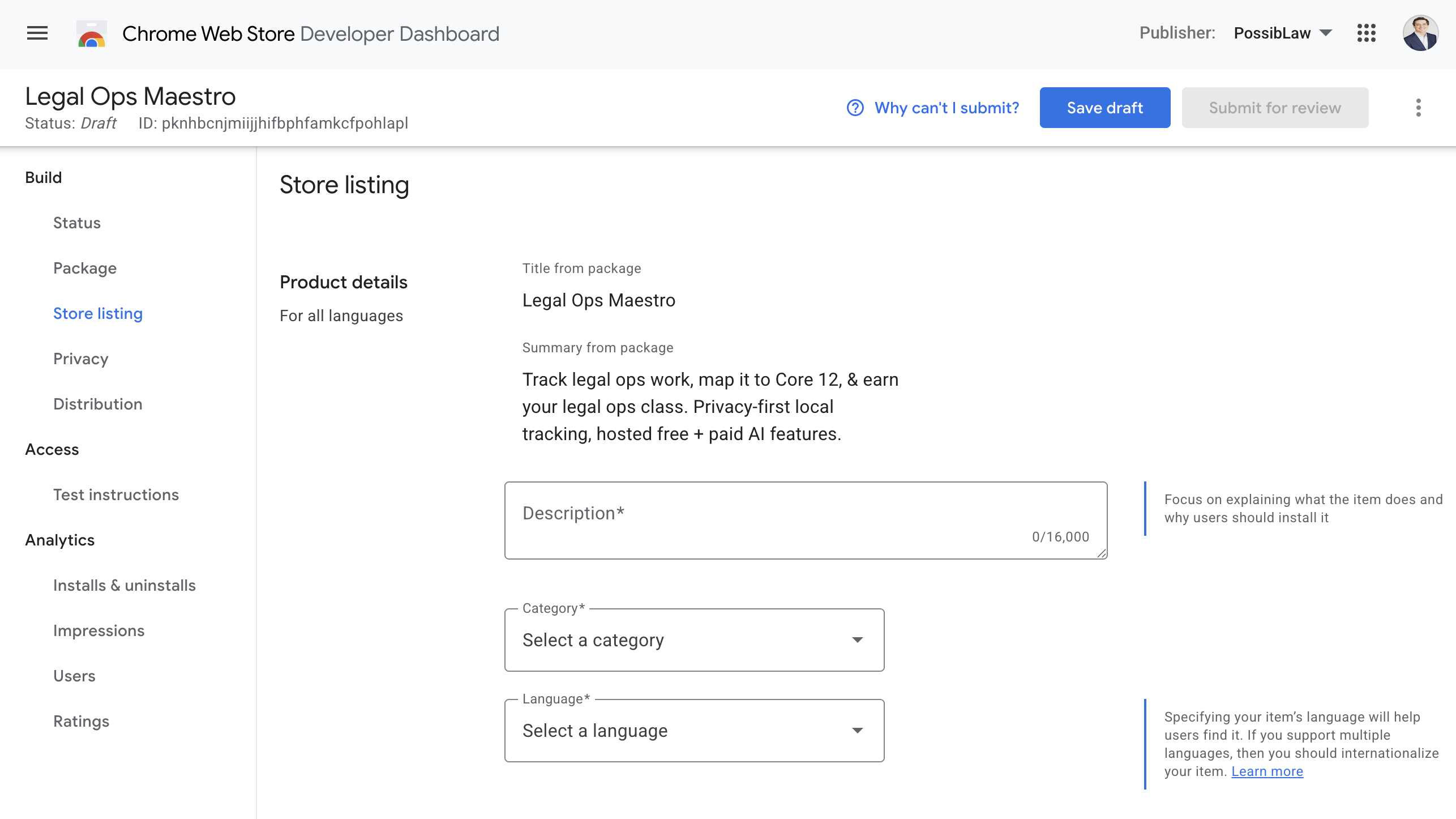Click the help question-mark icon

855,108
